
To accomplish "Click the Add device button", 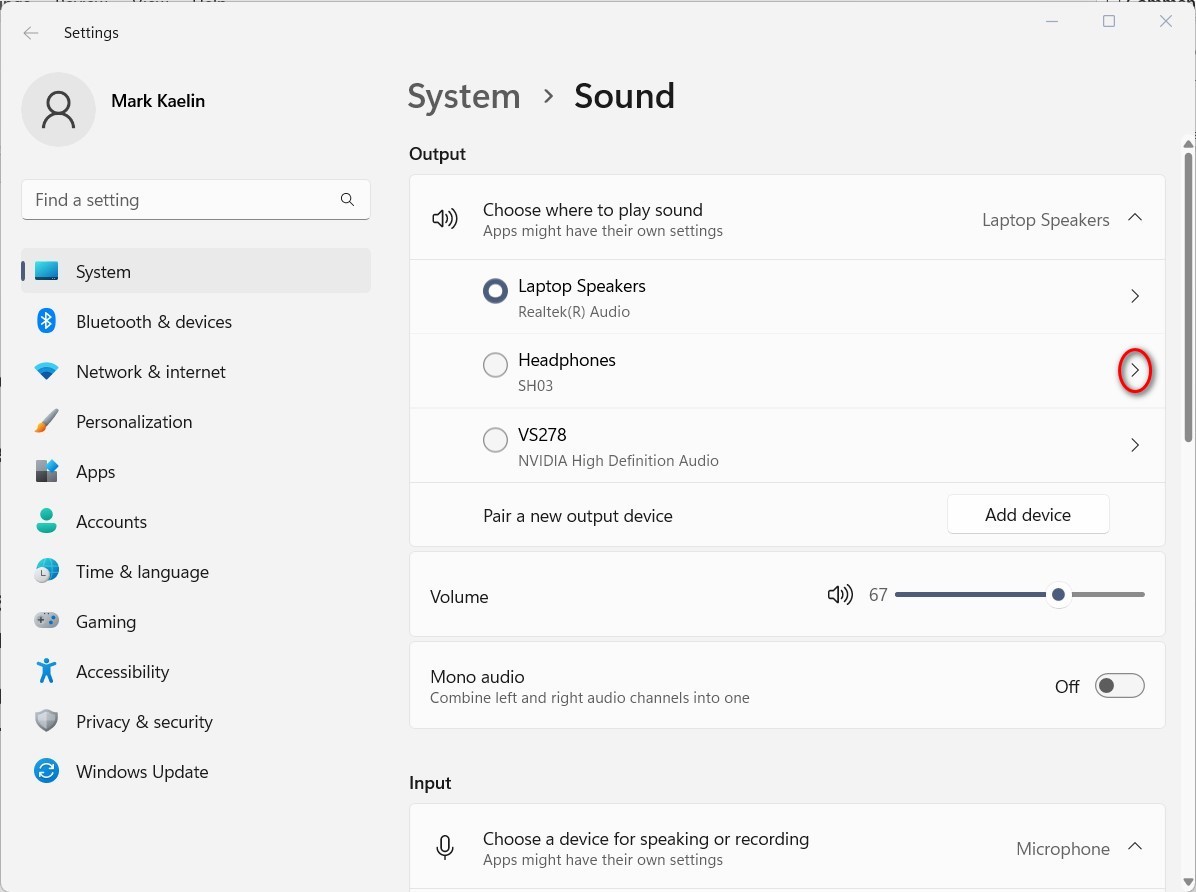I will pos(1027,514).
